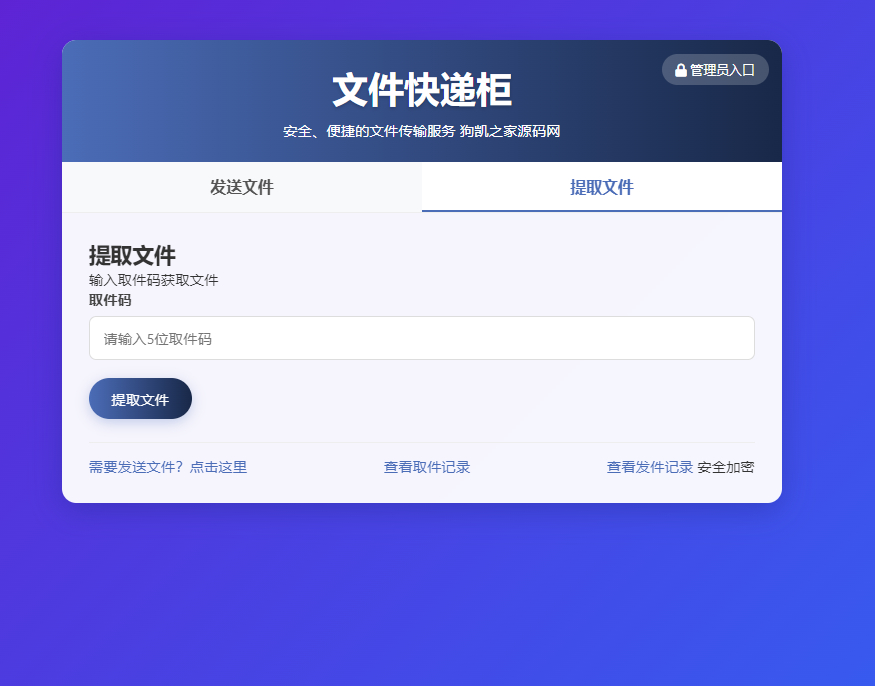The height and width of the screenshot is (686, 875).
Task: Switch to the 发送文件 tab
Action: tap(241, 187)
